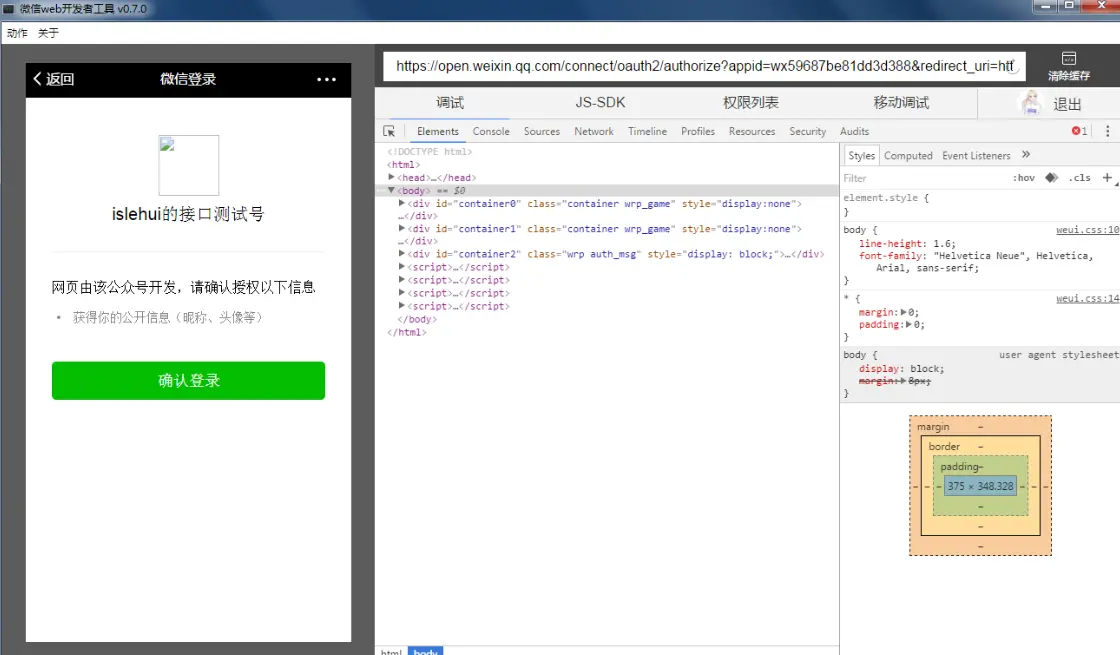Add new style rule with plus icon

[x=1107, y=178]
